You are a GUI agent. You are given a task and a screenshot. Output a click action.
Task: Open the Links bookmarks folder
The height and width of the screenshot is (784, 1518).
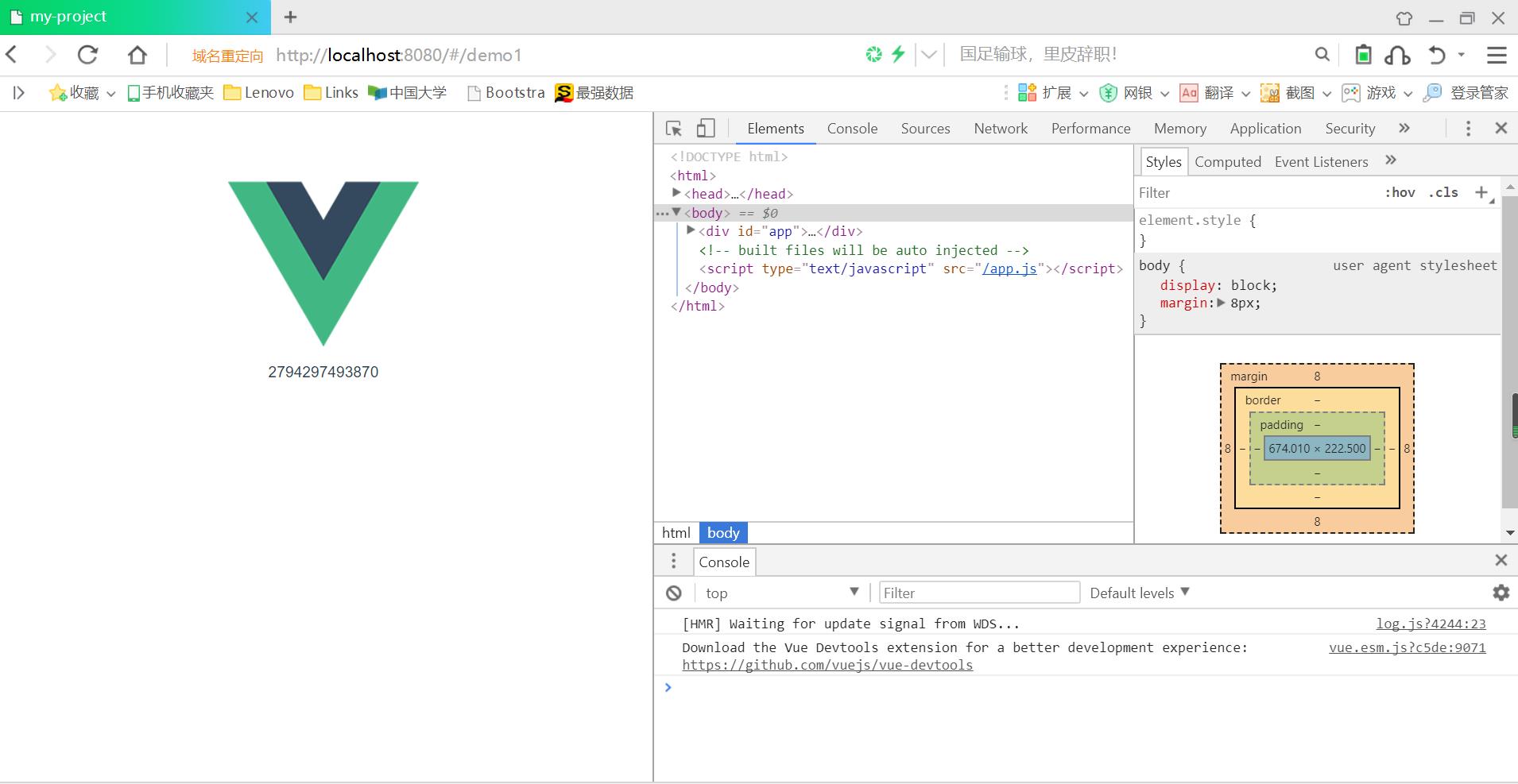[x=331, y=93]
